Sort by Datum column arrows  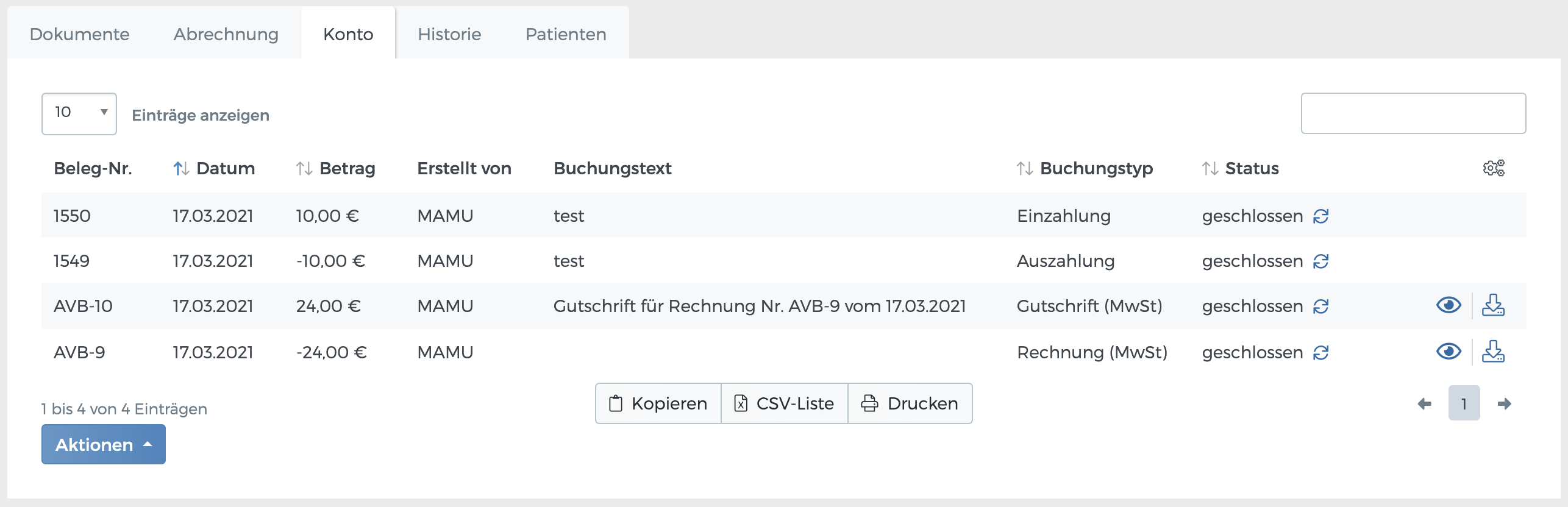coord(181,168)
